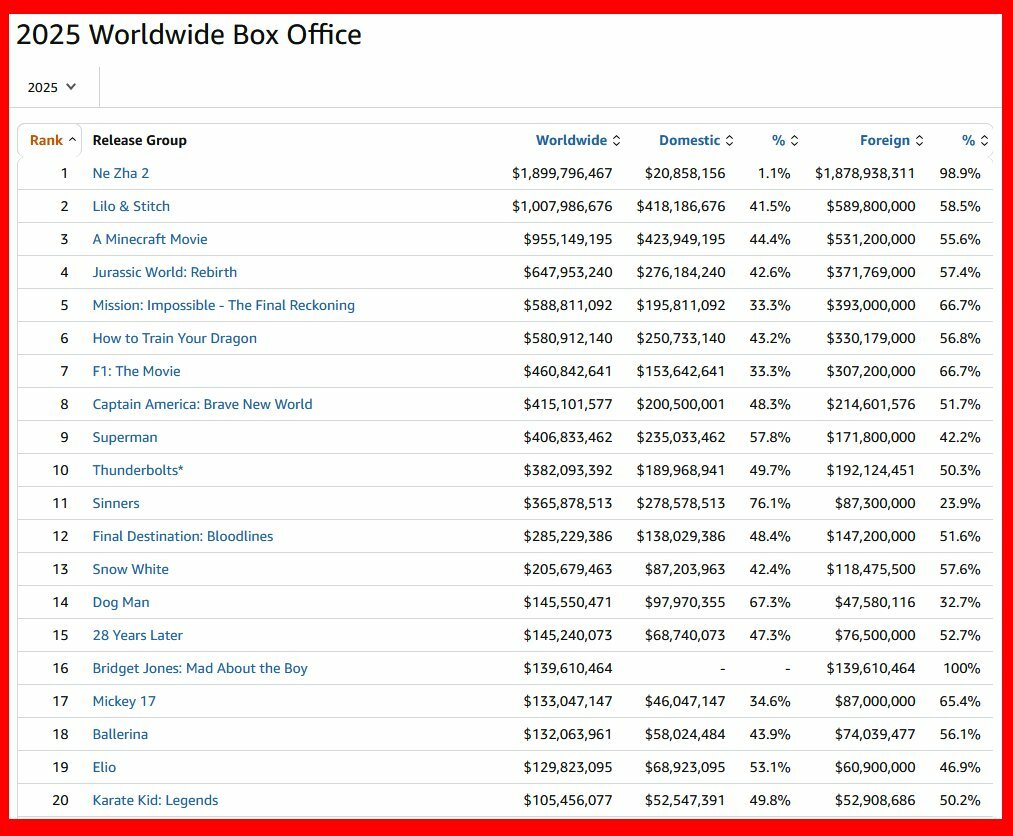Select domestic gross $87,203,963

pos(685,569)
